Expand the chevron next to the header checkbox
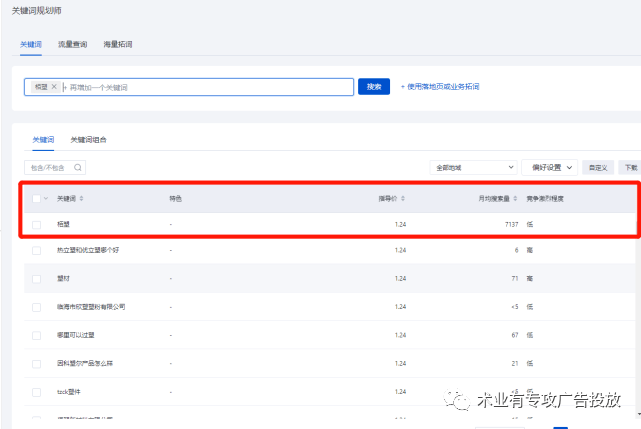The image size is (641, 429). click(46, 199)
